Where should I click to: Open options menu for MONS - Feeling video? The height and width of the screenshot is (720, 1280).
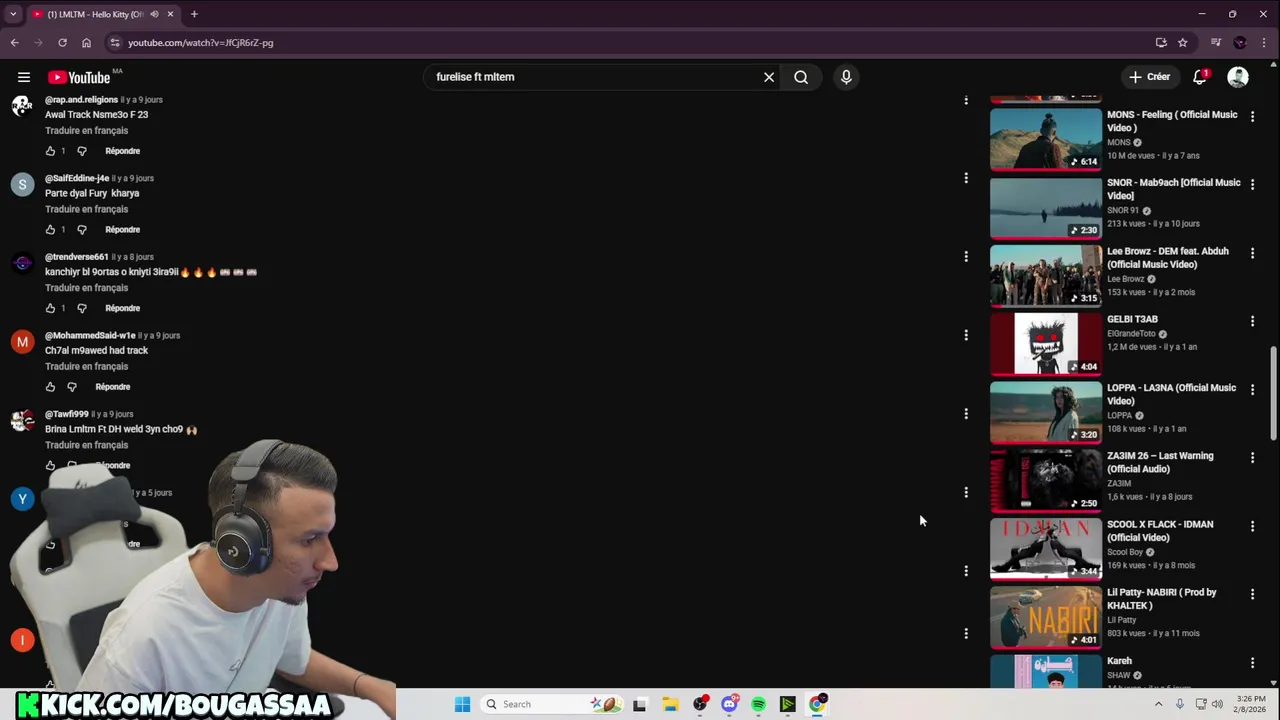(x=1252, y=116)
